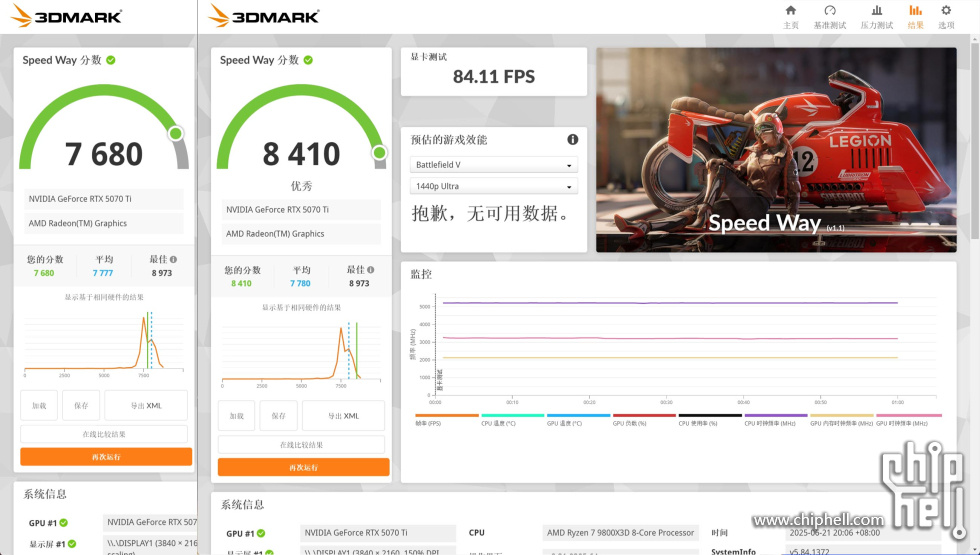Click gauge knob on the 8 410 score dial
Viewport: 980px width, 555px height.
pyautogui.click(x=379, y=152)
